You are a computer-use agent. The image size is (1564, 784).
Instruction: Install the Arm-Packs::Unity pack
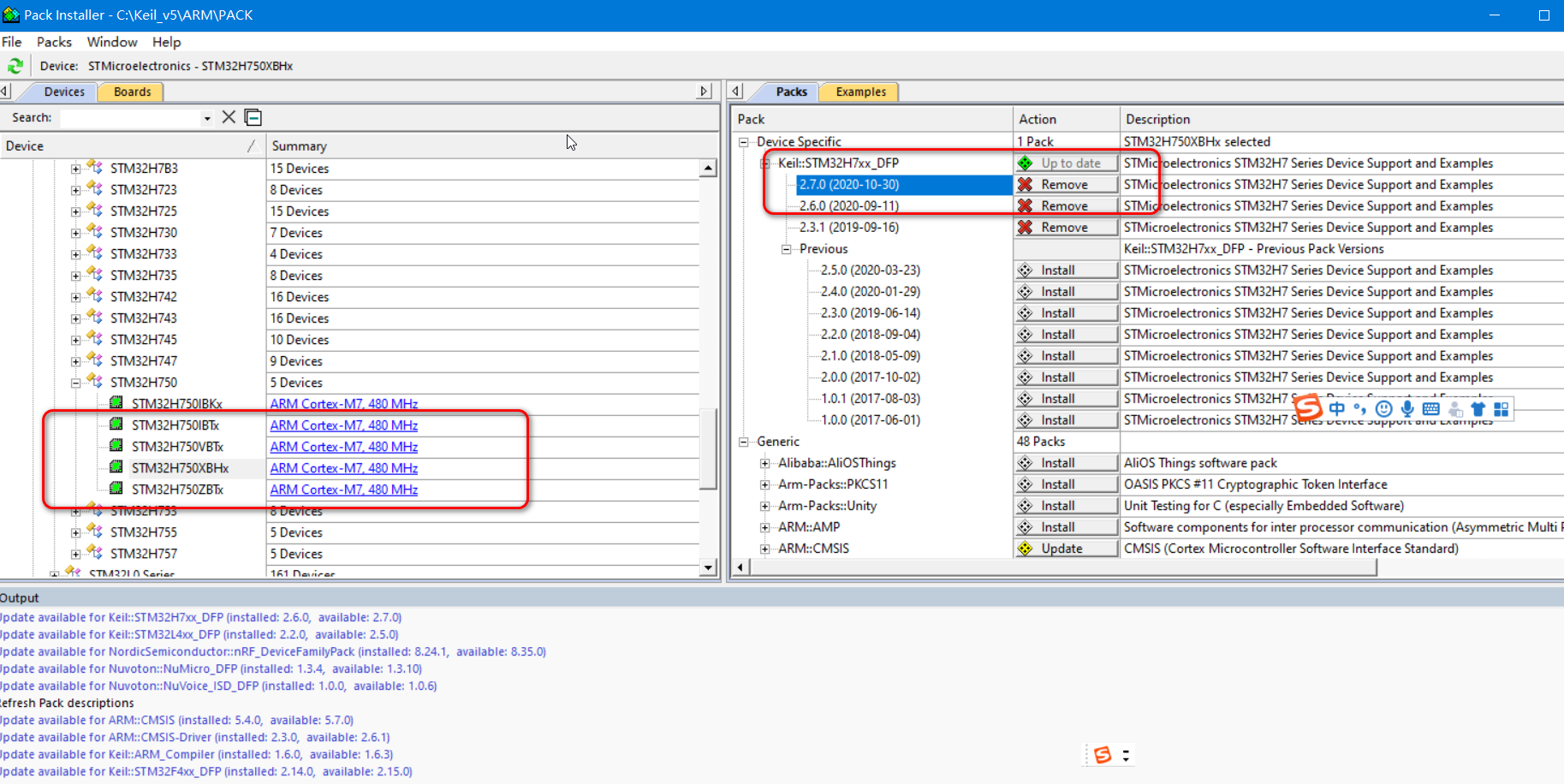[1067, 505]
